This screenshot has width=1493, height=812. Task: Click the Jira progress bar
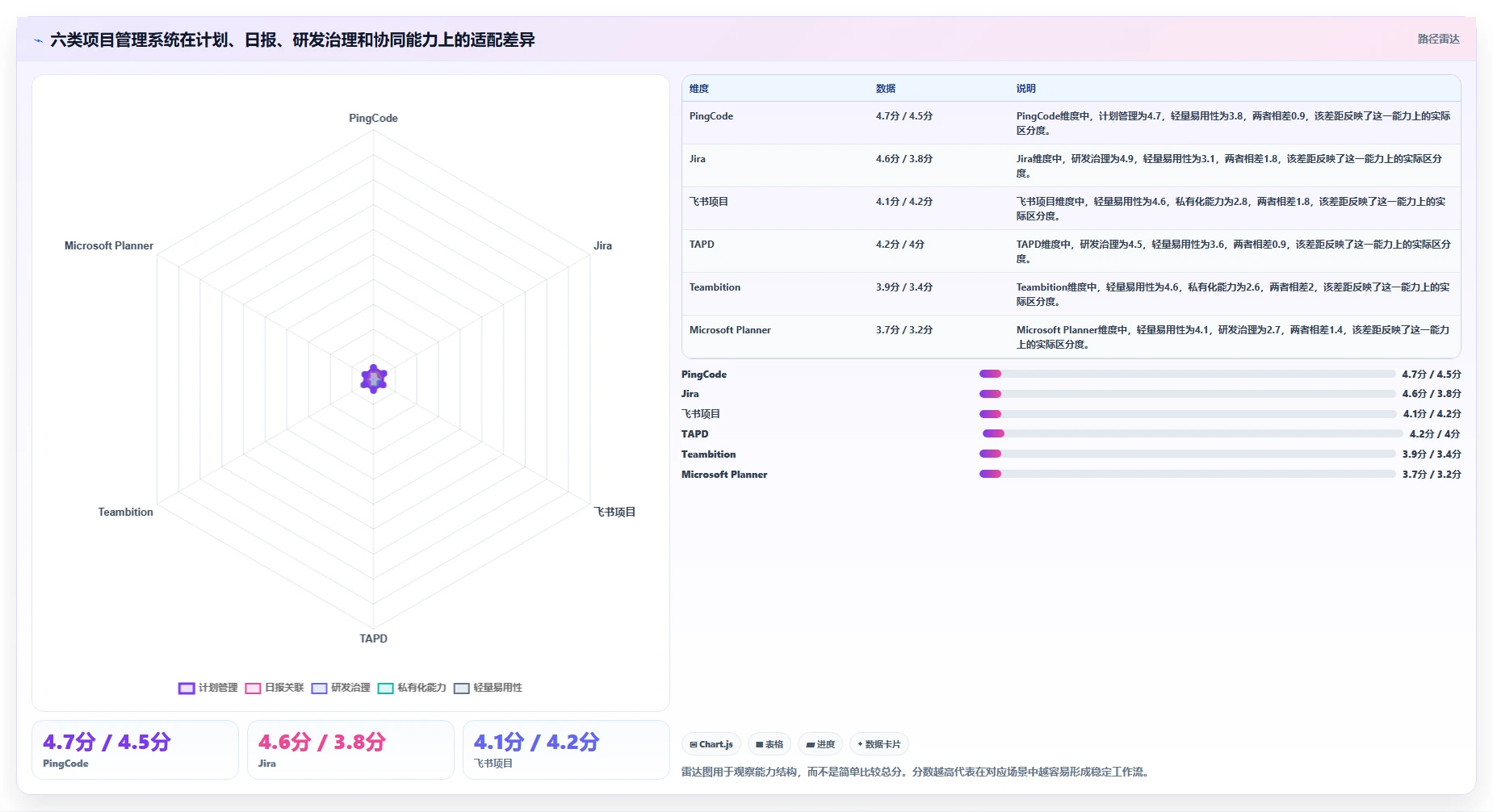(x=1188, y=394)
